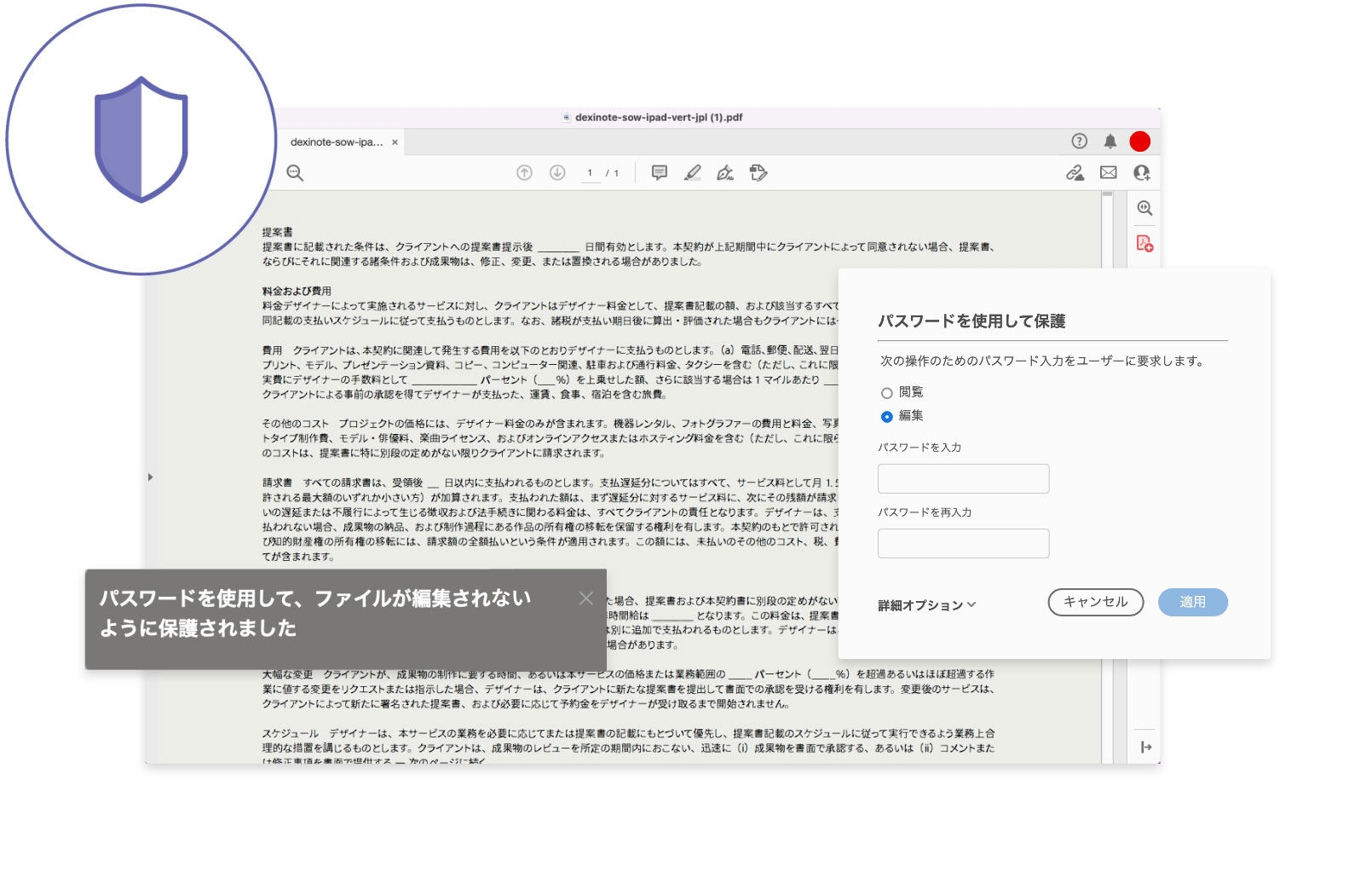Image resolution: width=1372 pixels, height=896 pixels.
Task: Open the red profile avatar
Action: coord(1139,142)
